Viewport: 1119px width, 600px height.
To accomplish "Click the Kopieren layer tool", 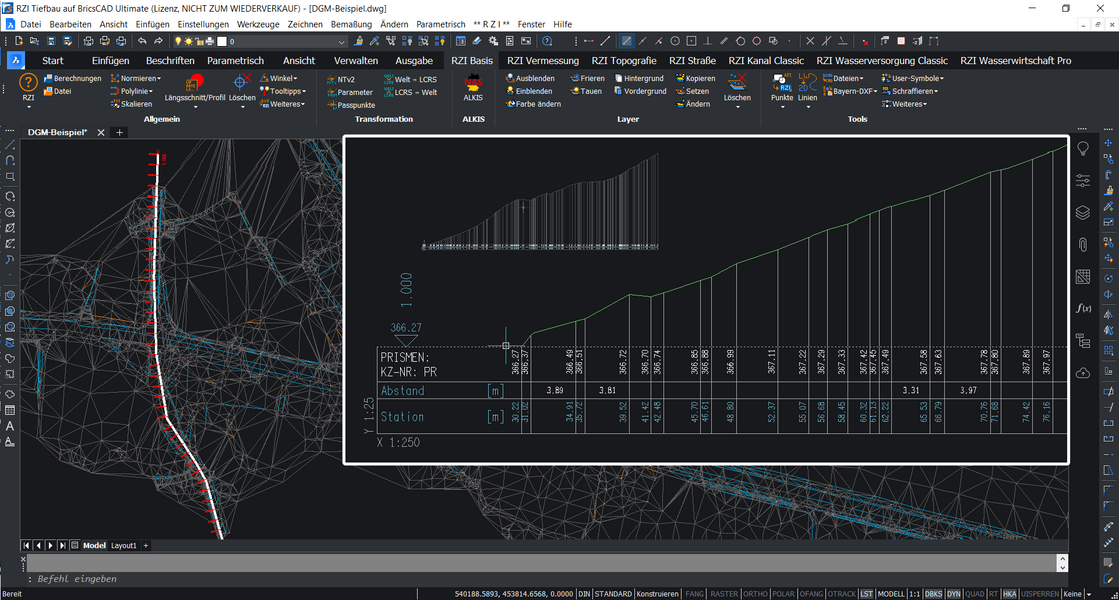I will click(x=695, y=78).
